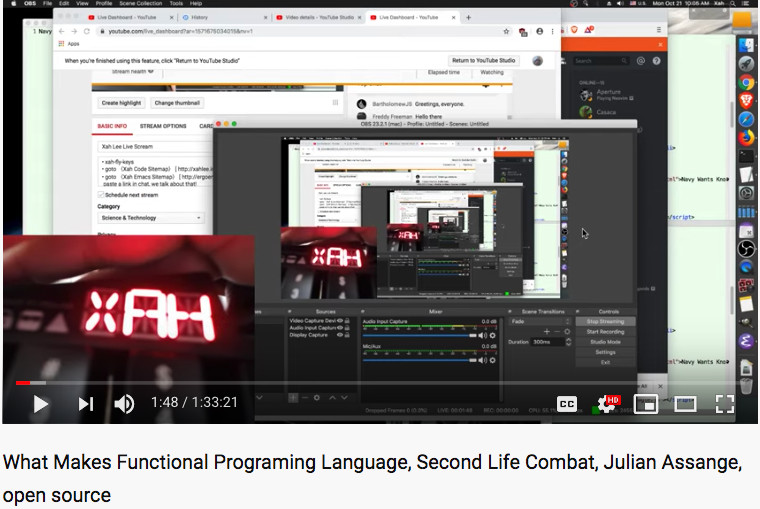Click the Xah Lee Live Scream title field
The width and height of the screenshot is (760, 509).
[155, 146]
